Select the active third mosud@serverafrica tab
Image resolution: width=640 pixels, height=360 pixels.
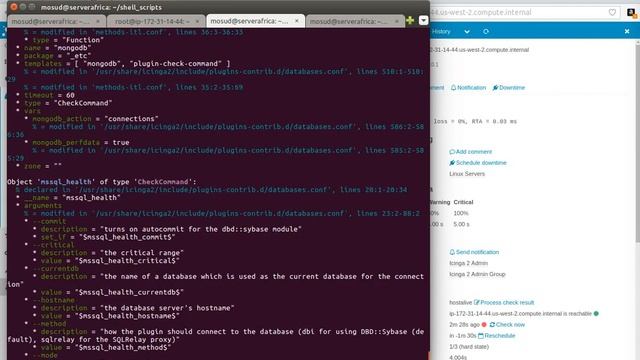255,21
